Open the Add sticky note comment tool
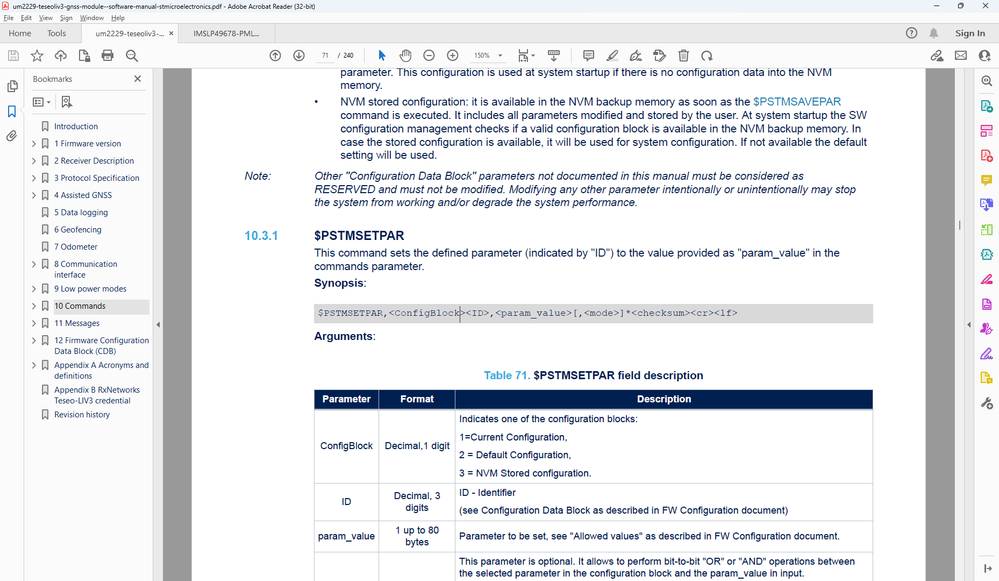 (x=589, y=55)
